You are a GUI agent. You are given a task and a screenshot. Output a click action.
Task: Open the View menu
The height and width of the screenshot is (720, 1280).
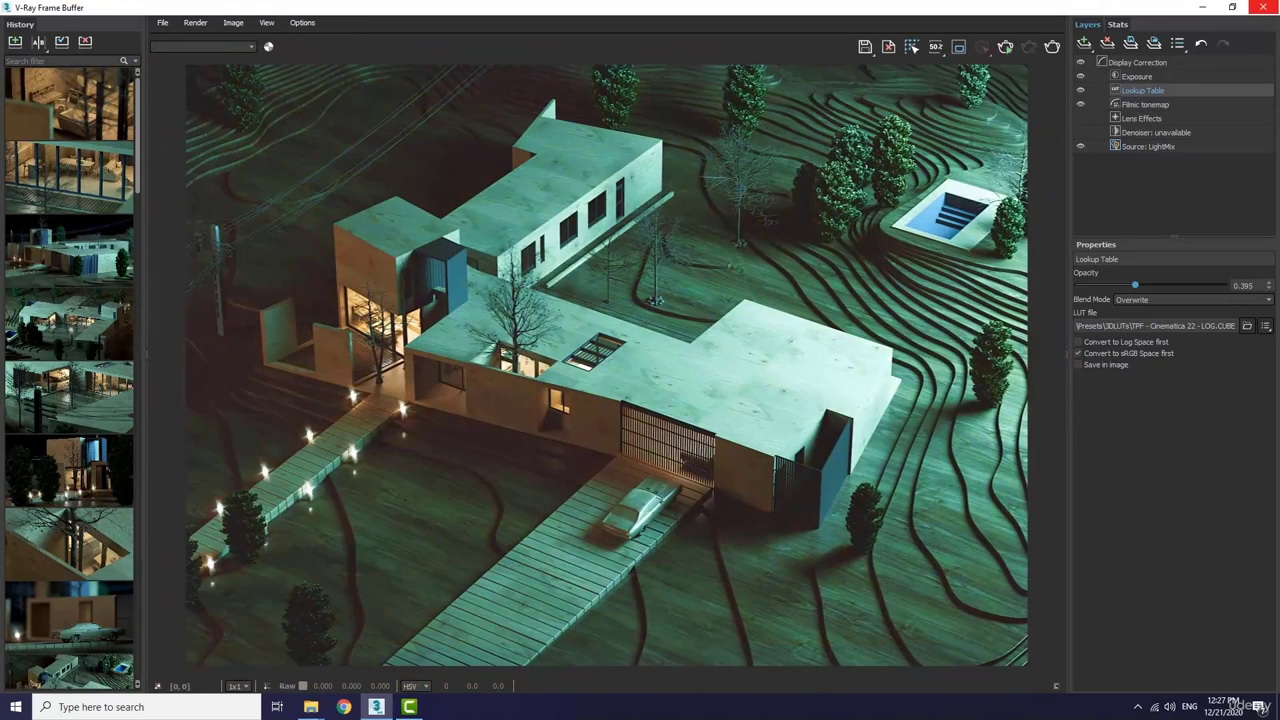click(x=267, y=22)
